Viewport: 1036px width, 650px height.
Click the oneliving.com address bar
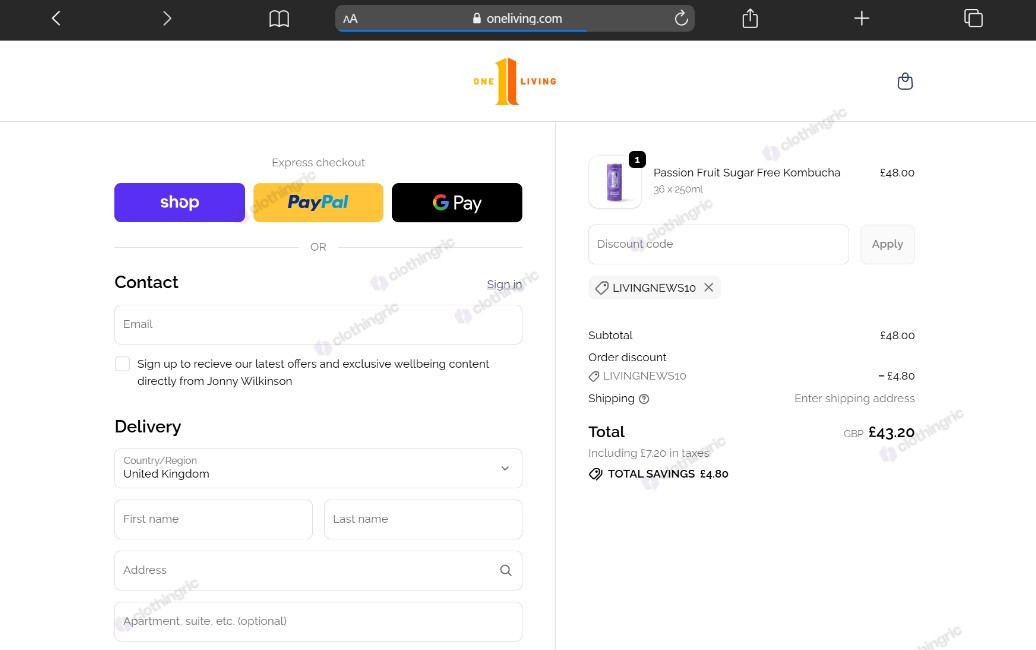515,18
